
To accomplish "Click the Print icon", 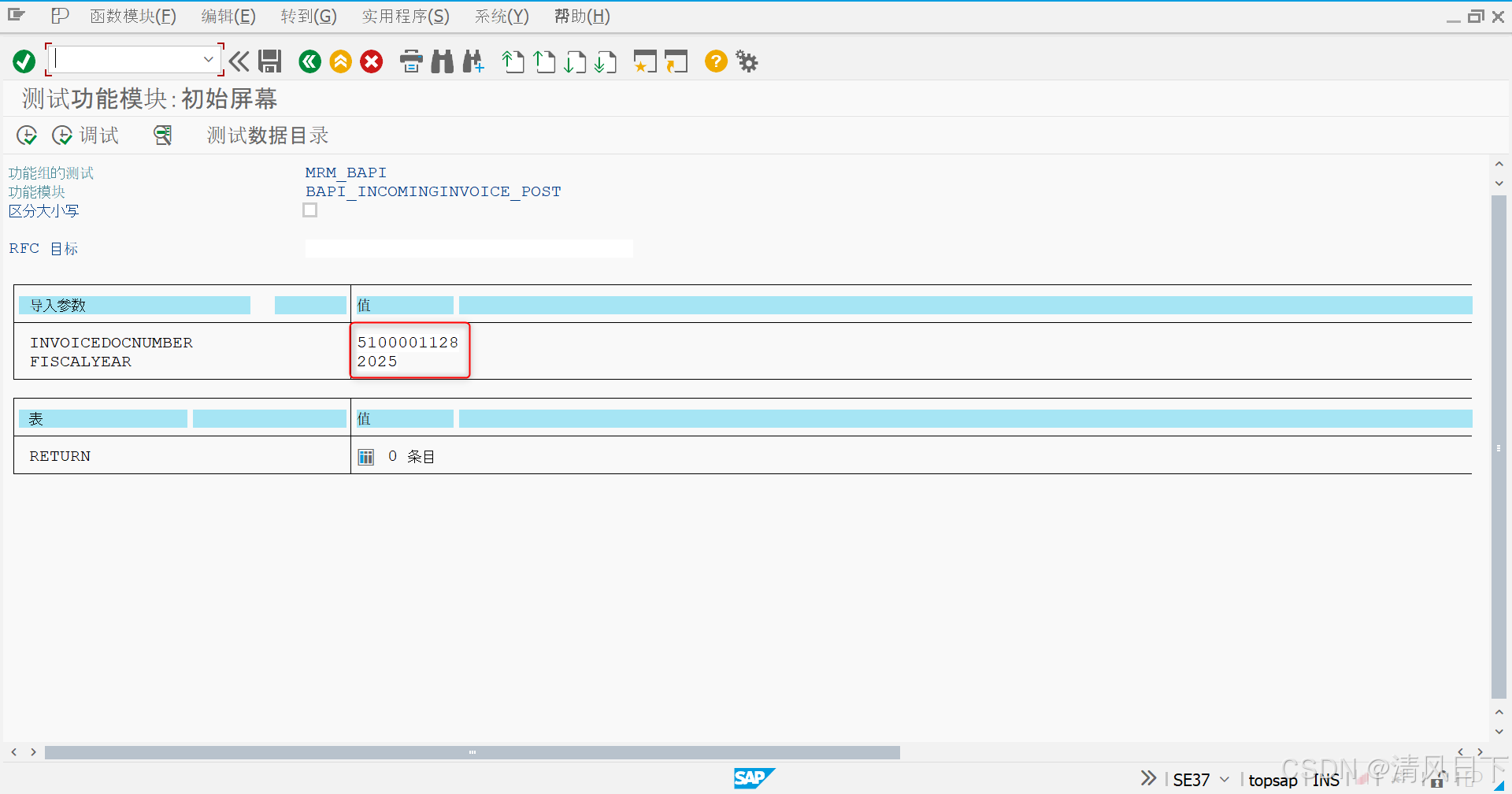I will tap(410, 61).
